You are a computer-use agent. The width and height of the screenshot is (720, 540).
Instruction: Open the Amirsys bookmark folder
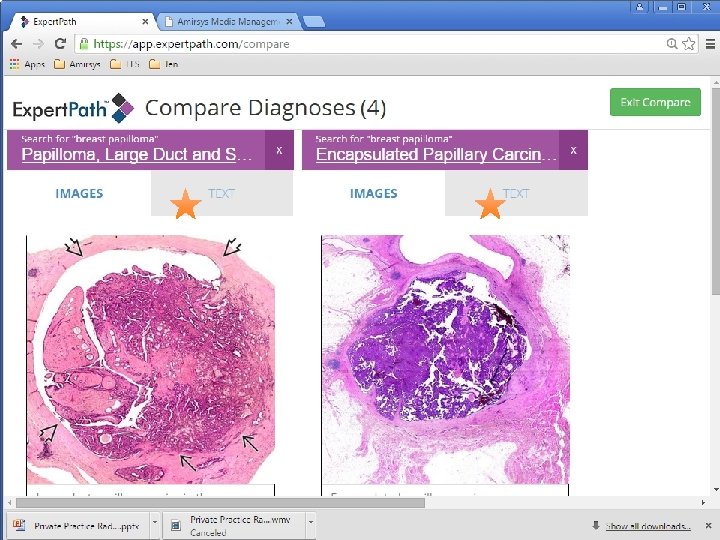click(x=77, y=64)
